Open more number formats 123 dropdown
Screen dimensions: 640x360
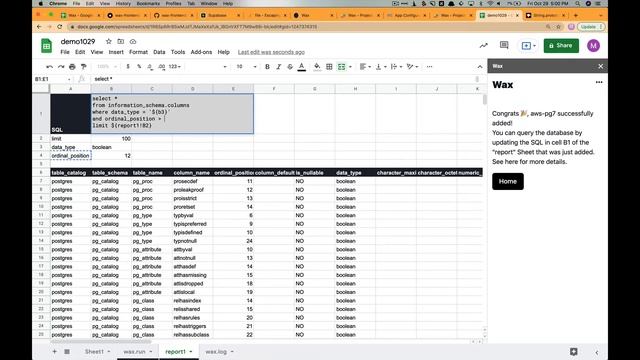(x=175, y=67)
